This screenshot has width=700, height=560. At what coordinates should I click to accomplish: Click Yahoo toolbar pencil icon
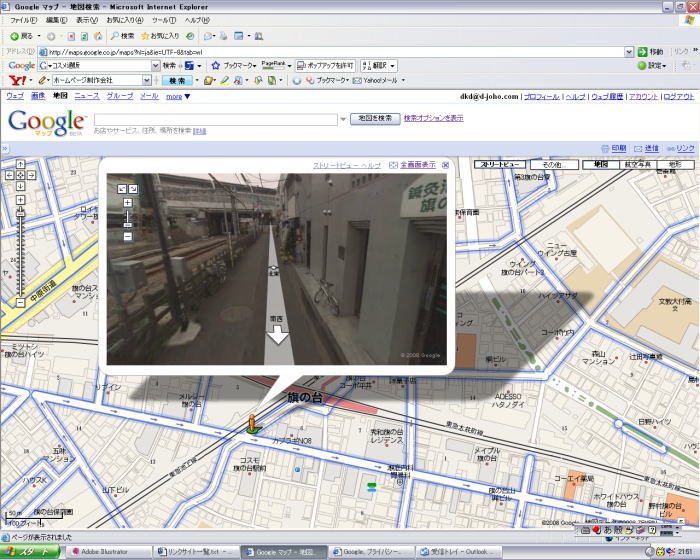[42, 80]
